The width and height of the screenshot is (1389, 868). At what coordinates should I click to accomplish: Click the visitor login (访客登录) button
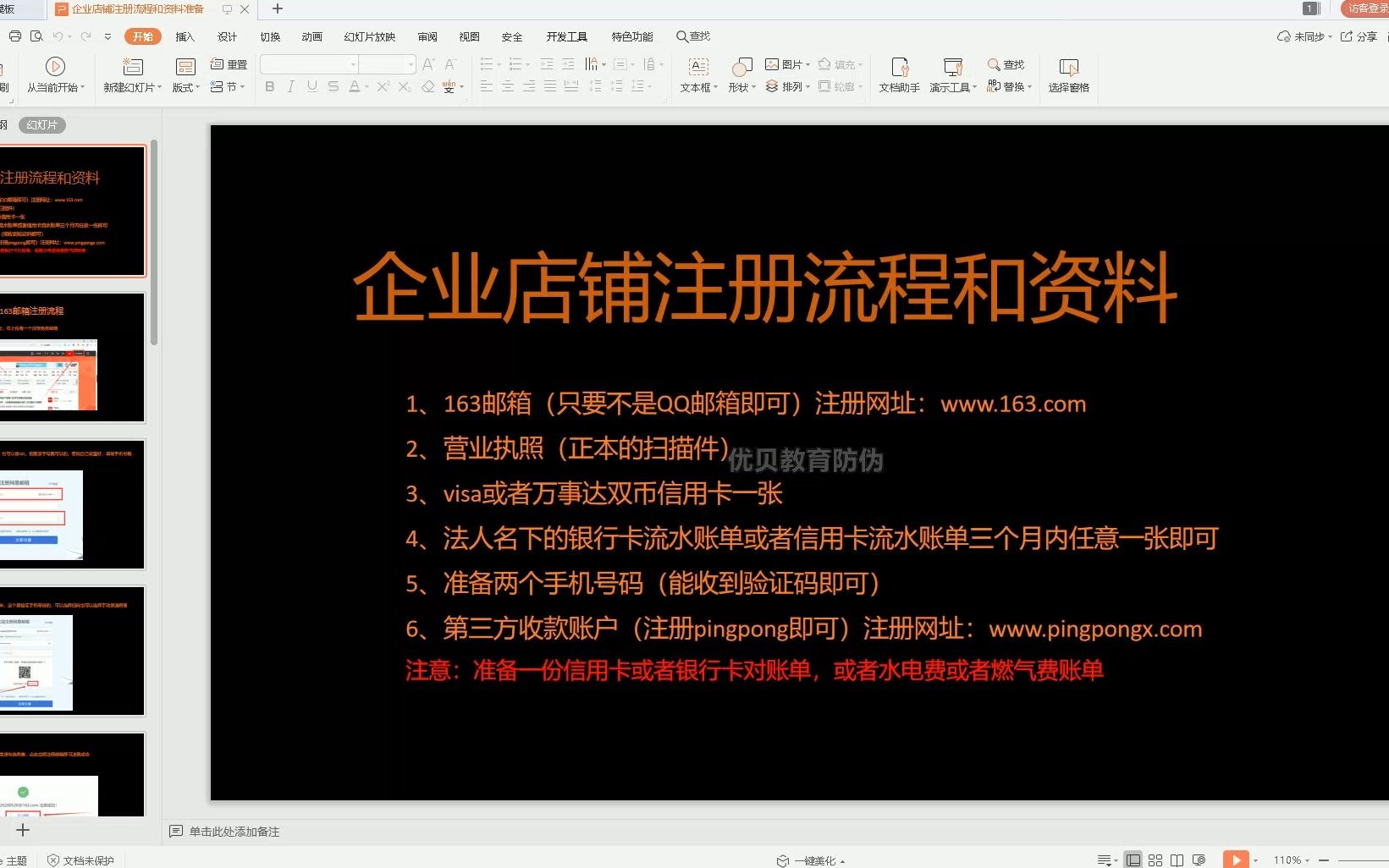point(1366,8)
